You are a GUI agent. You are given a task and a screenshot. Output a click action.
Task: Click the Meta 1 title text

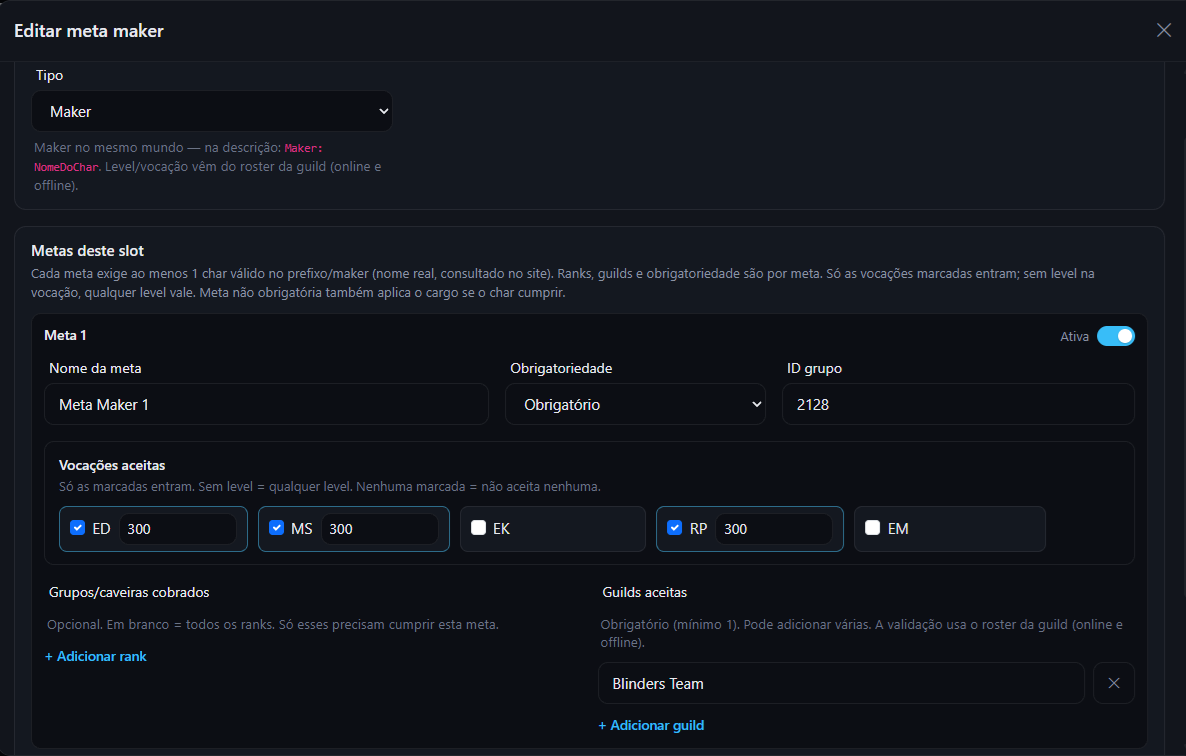tap(65, 335)
